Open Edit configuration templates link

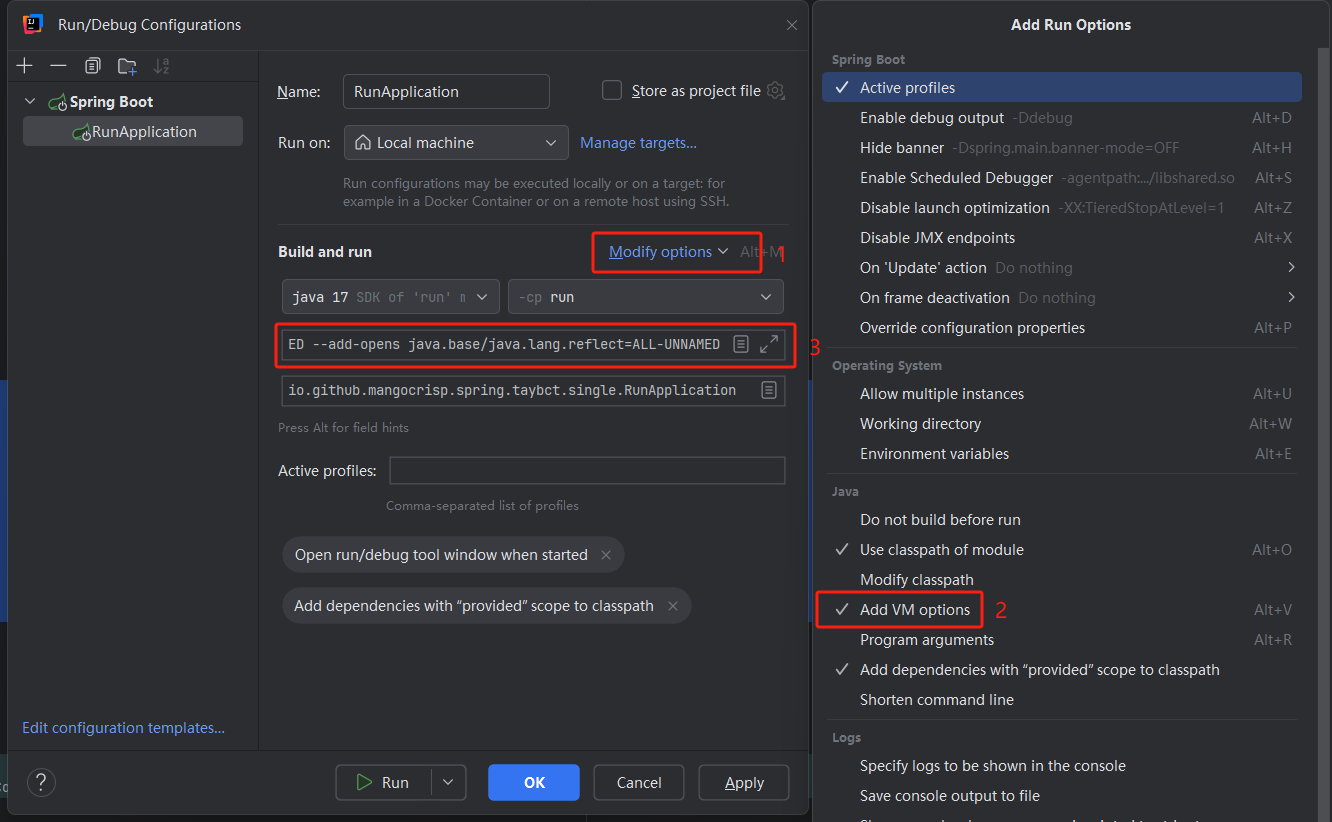[x=123, y=728]
